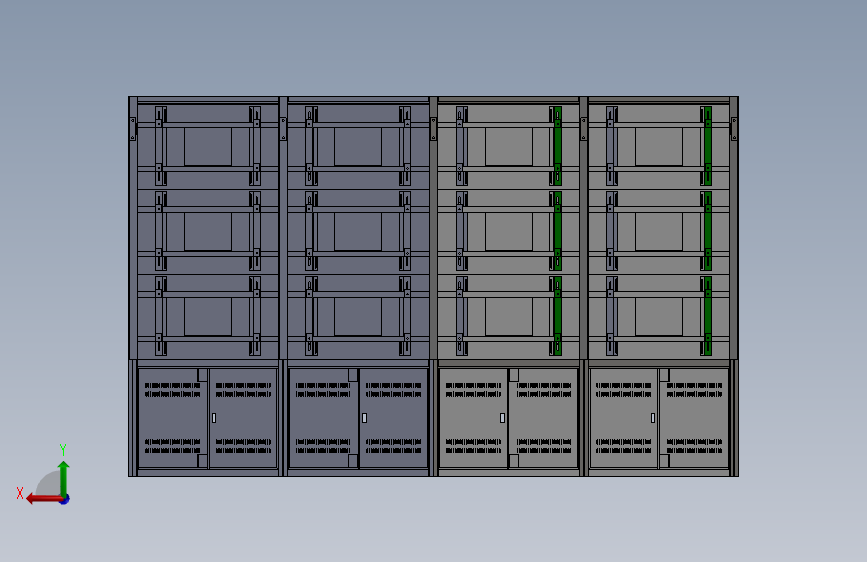The image size is (867, 562).
Task: Pick the center panel in the rightmost cabinet's middle shelf
Action: pos(659,232)
